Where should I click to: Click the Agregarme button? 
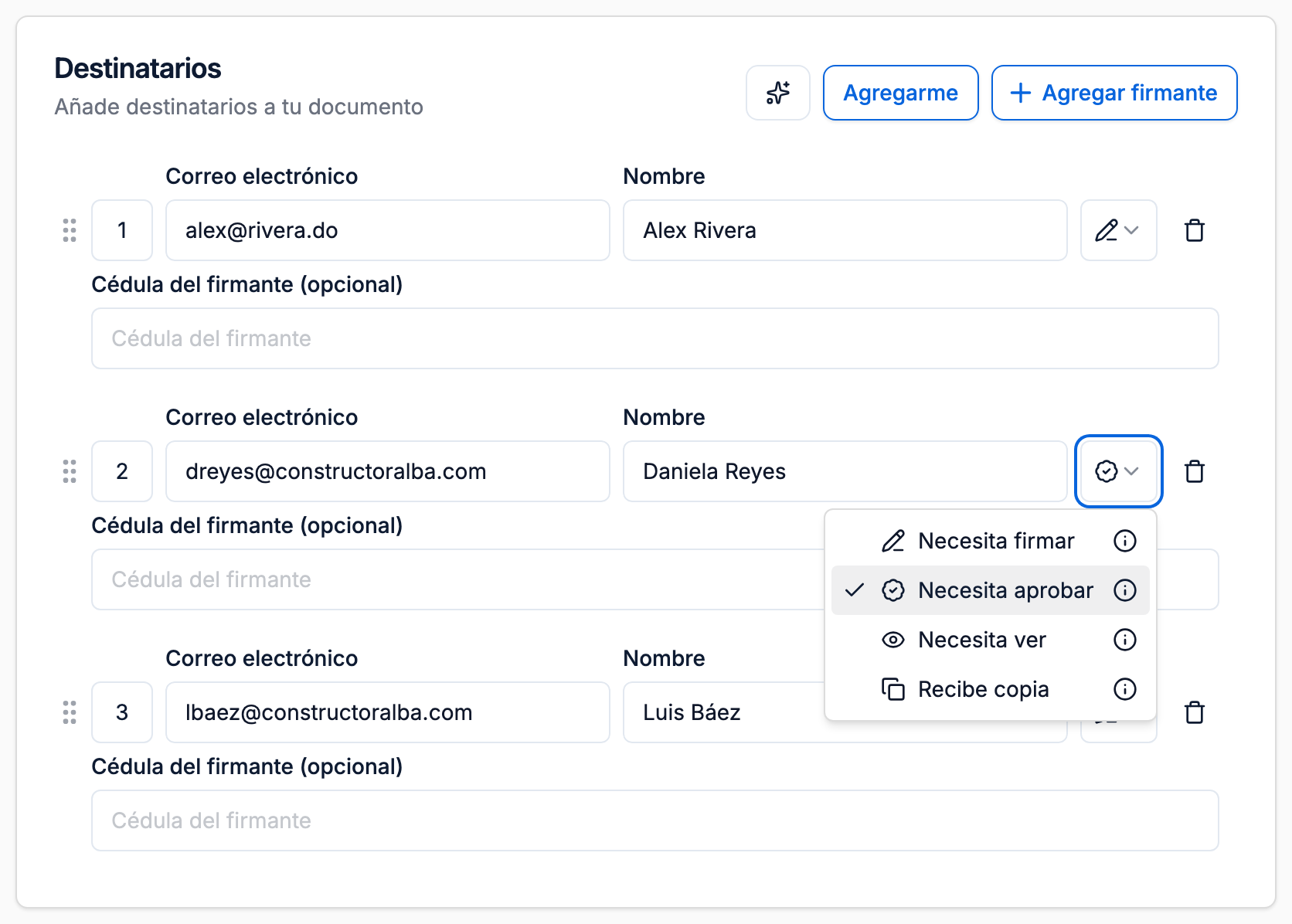(900, 93)
